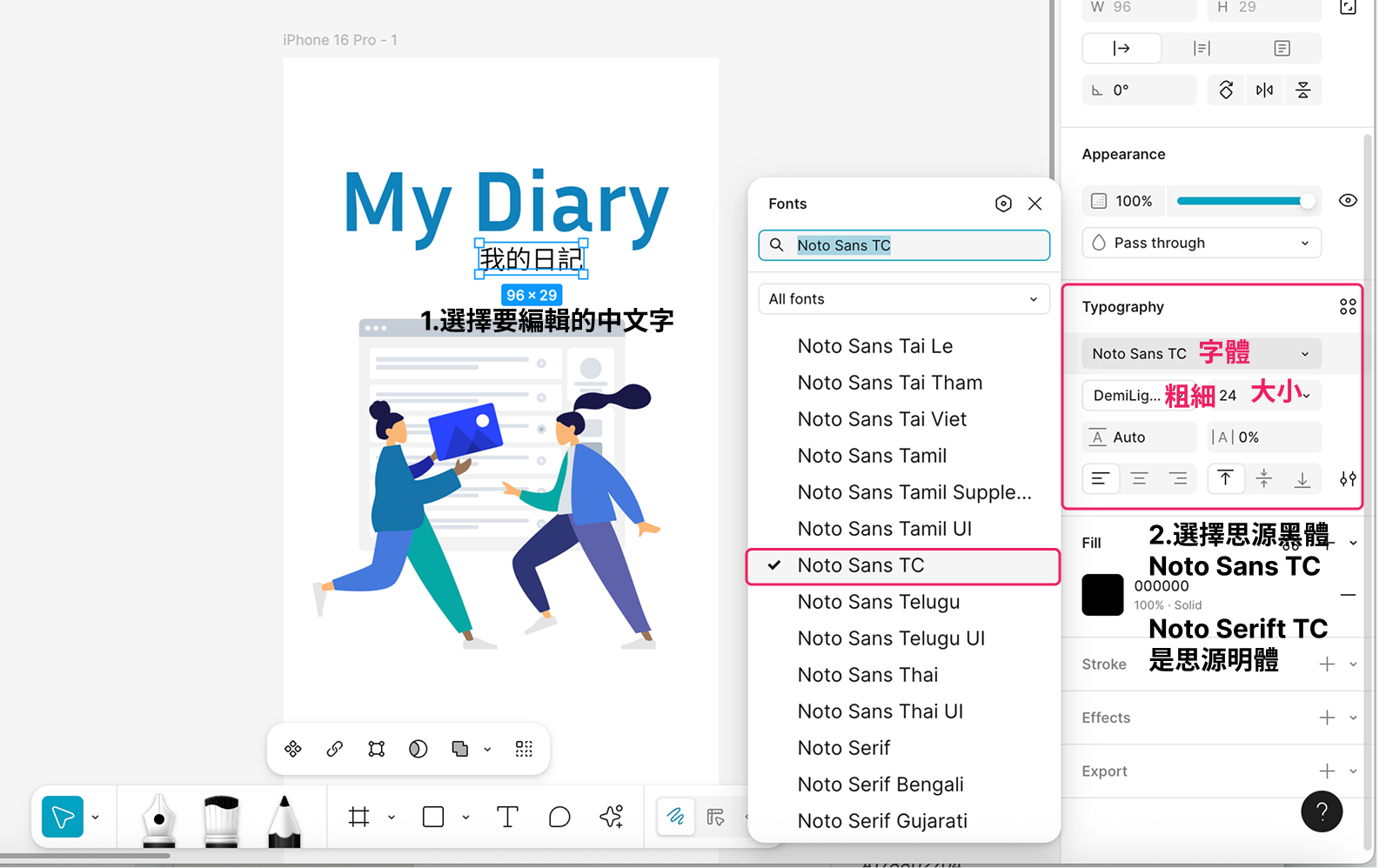Toggle layer visibility eye icon
The height and width of the screenshot is (868, 1386).
1348,201
